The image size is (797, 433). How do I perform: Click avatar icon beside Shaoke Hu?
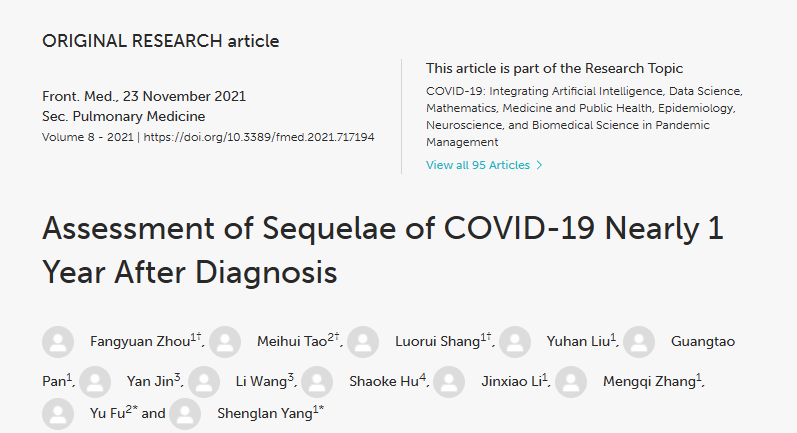click(317, 381)
